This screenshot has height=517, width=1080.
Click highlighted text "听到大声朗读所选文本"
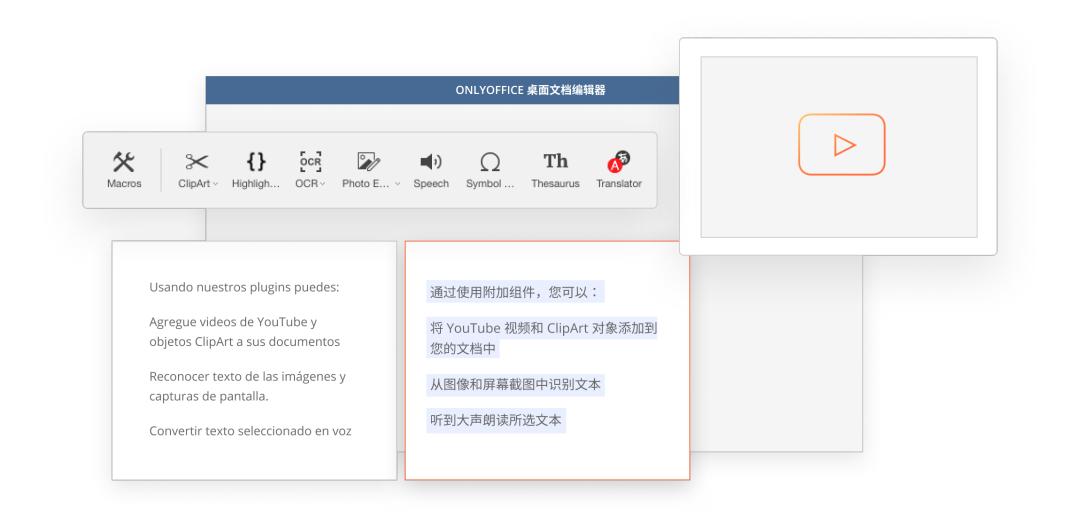pyautogui.click(x=496, y=420)
